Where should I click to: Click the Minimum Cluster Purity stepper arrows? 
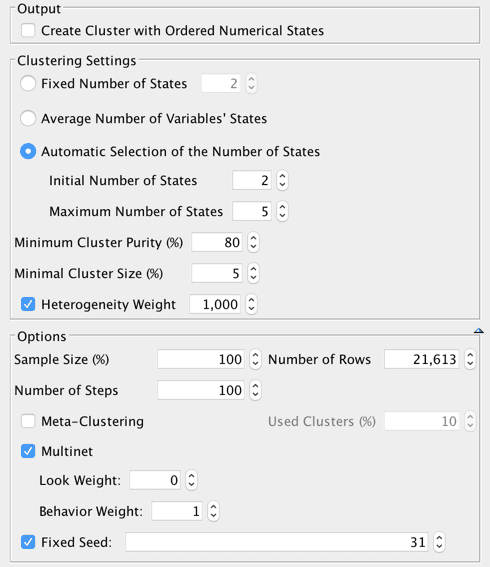[x=253, y=242]
